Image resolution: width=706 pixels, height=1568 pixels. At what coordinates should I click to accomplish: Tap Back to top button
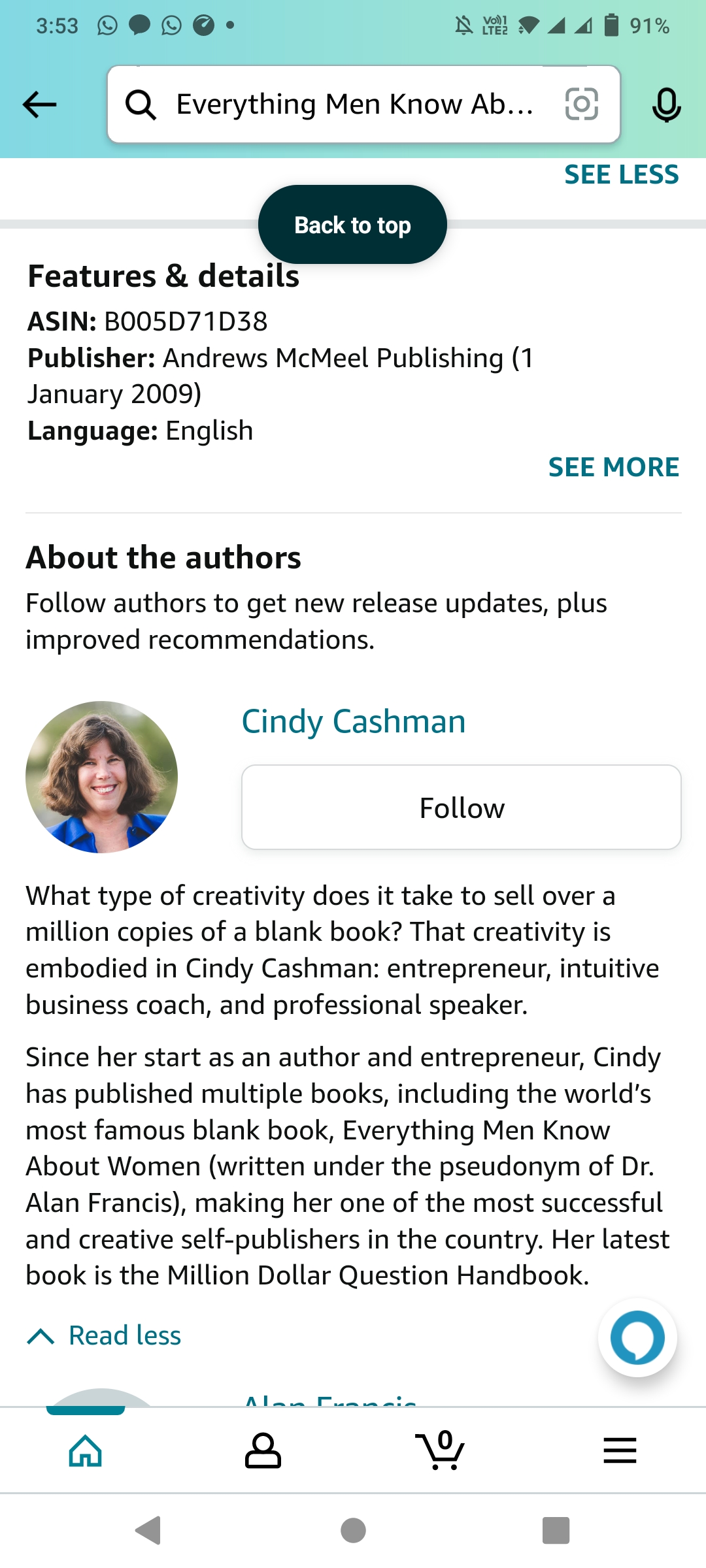pos(352,225)
